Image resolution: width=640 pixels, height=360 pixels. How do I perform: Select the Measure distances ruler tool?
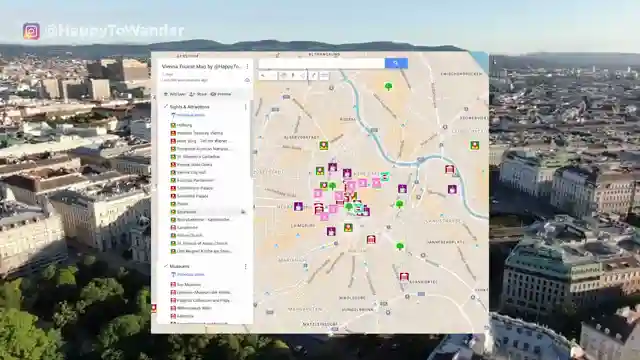pyautogui.click(x=324, y=76)
